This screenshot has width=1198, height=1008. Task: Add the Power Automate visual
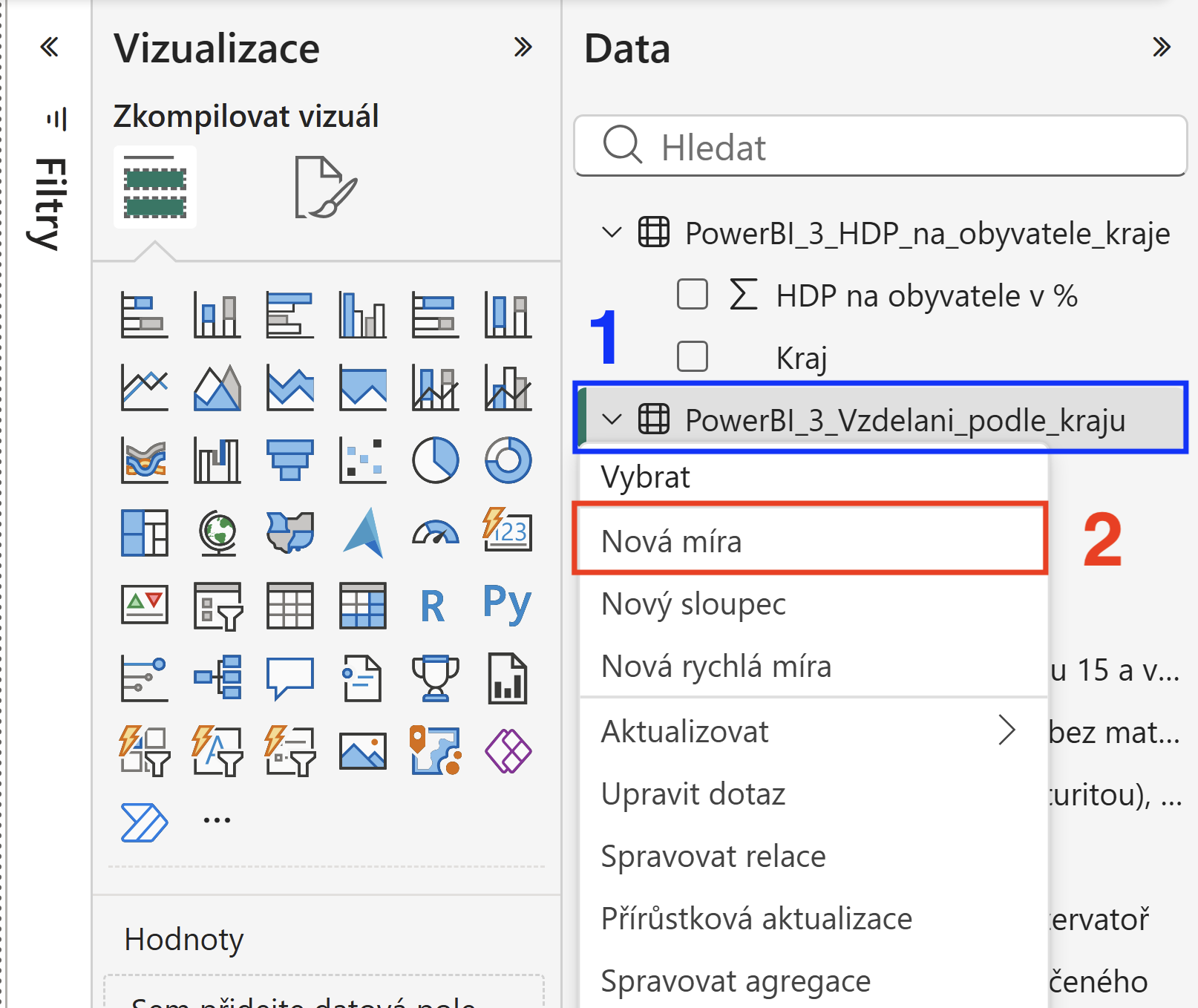[x=144, y=822]
